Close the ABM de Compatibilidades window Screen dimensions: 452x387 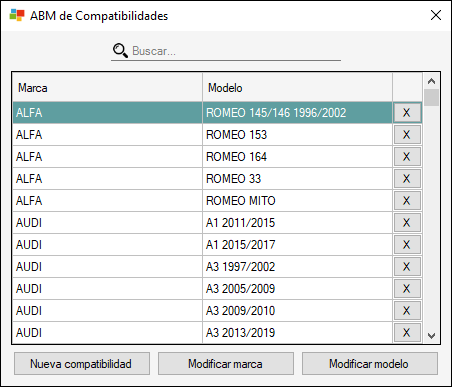[x=436, y=15]
